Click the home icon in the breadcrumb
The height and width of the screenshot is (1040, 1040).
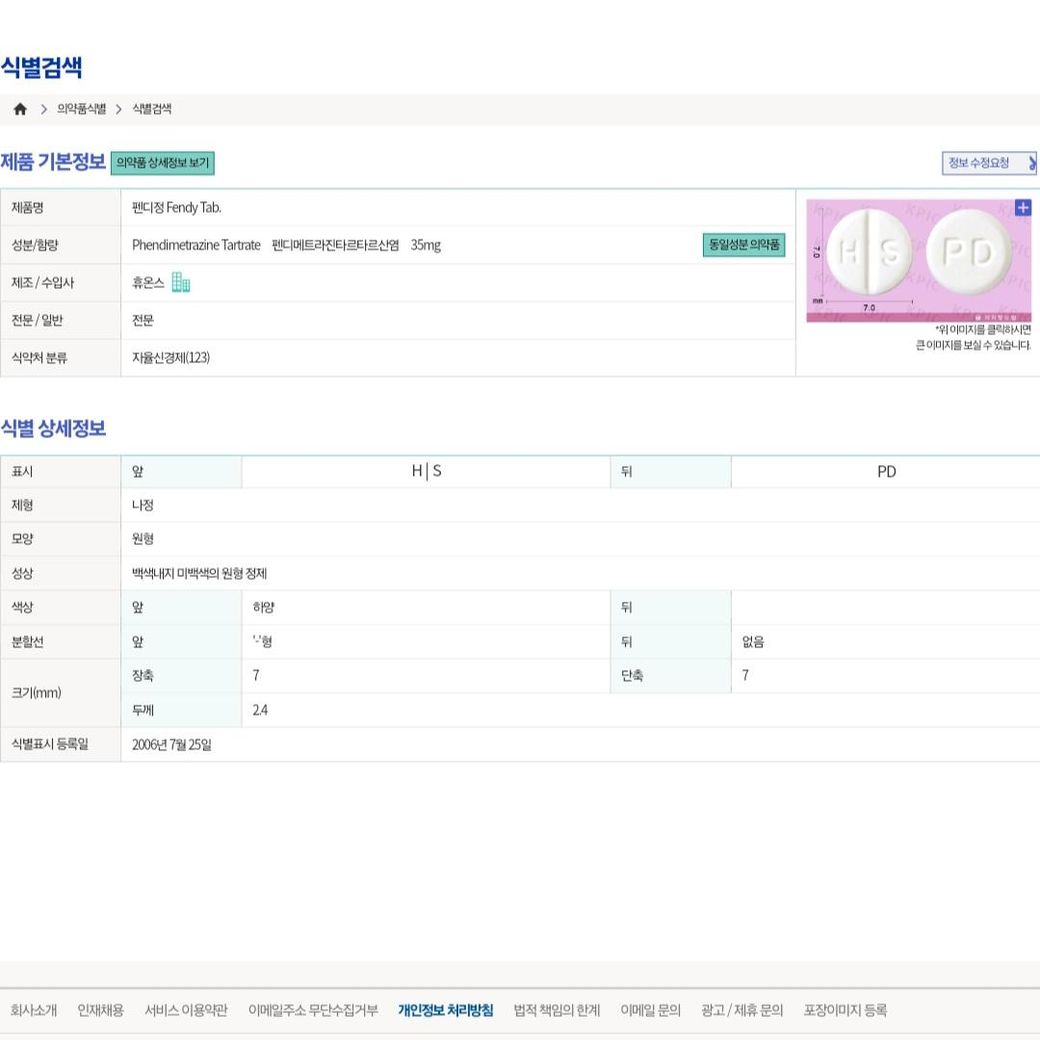click(x=20, y=109)
